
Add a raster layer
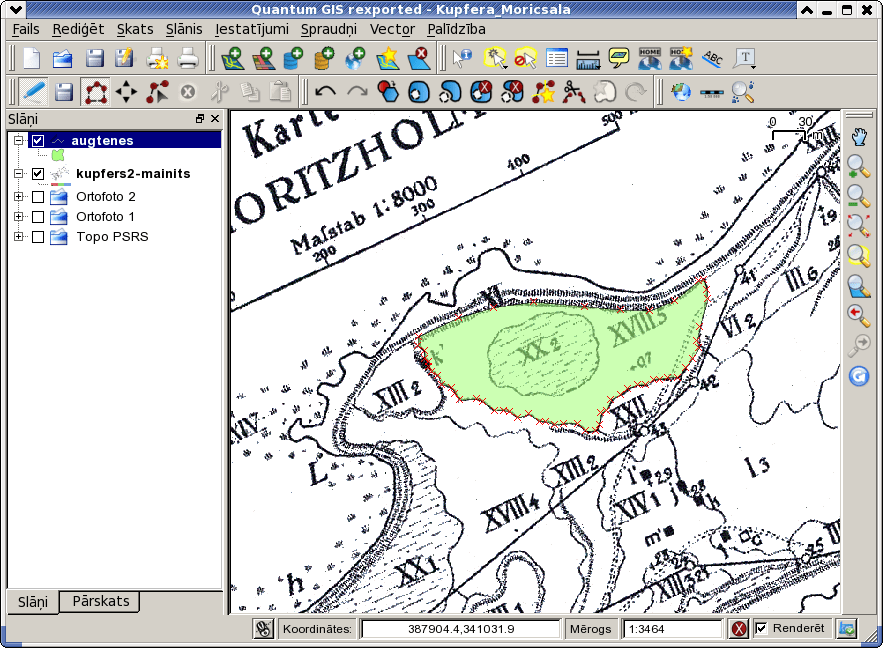tap(263, 59)
